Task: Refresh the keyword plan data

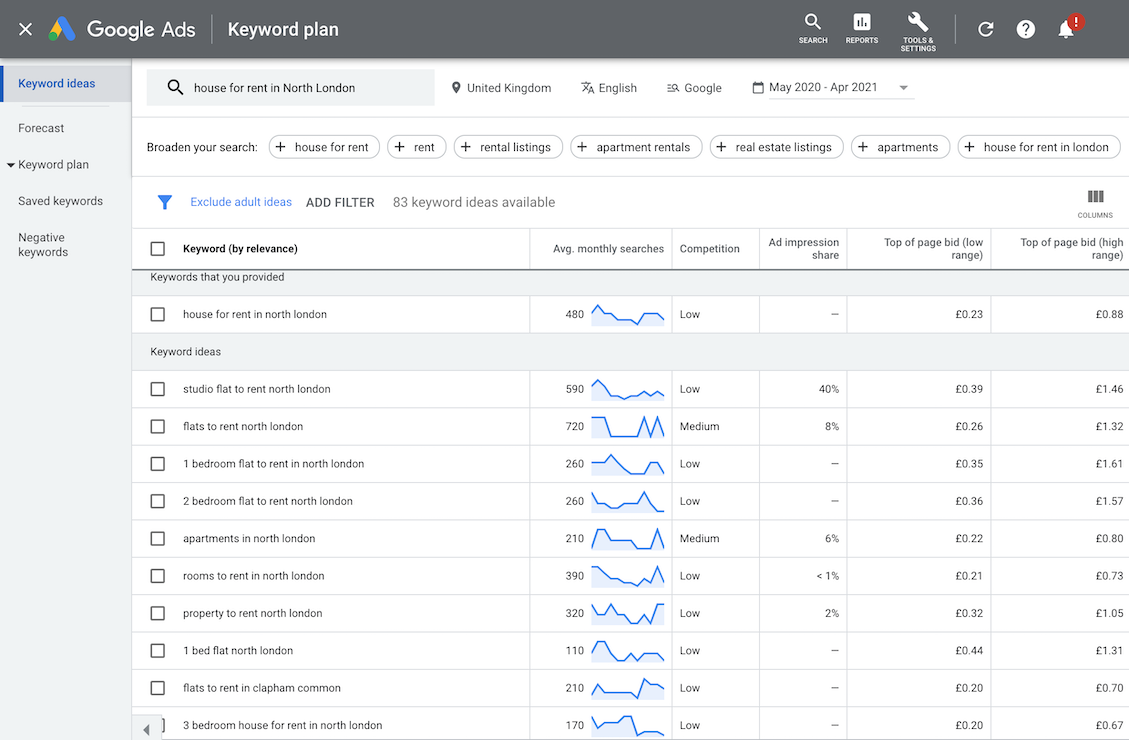Action: coord(985,29)
